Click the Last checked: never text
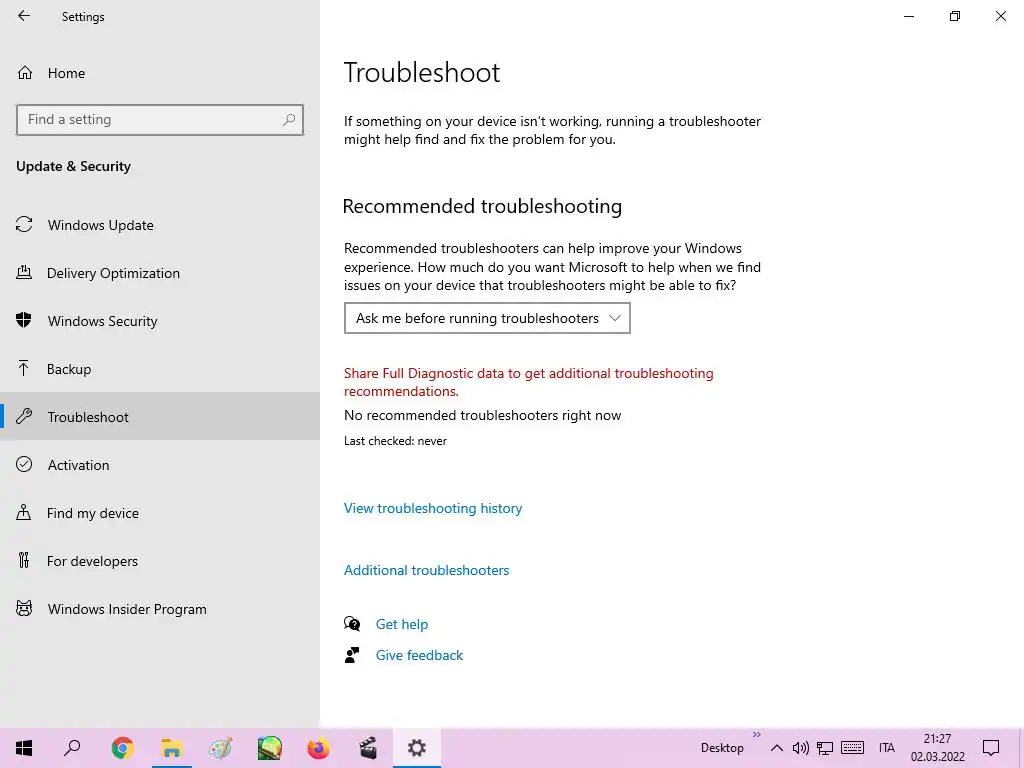1024x768 pixels. tap(395, 441)
